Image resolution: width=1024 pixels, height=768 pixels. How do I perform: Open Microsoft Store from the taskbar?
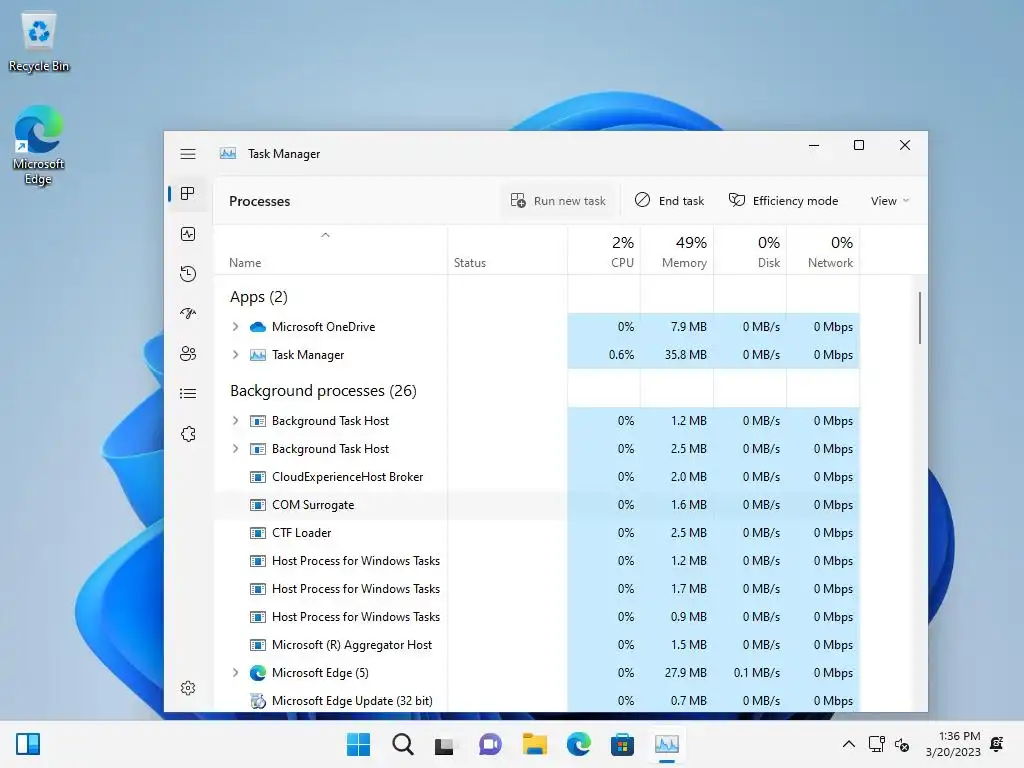pos(622,744)
